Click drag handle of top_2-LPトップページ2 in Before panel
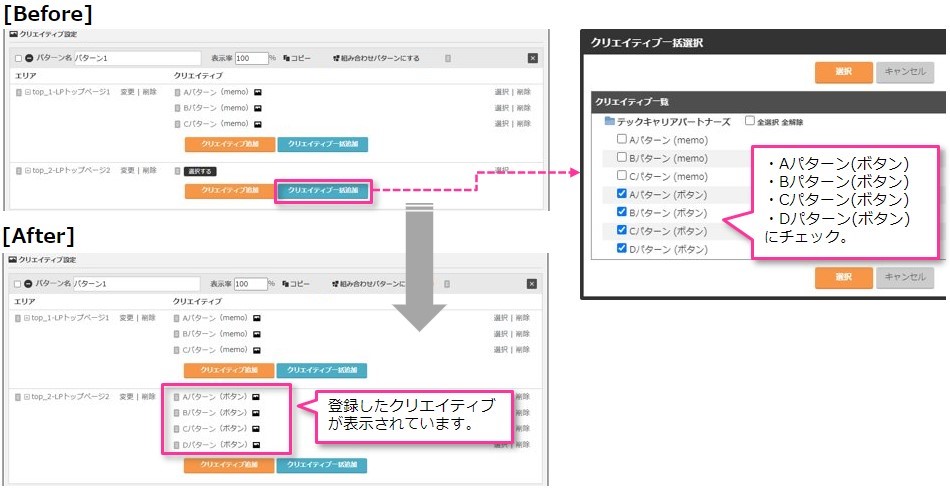This screenshot has width=950, height=490. [18, 171]
